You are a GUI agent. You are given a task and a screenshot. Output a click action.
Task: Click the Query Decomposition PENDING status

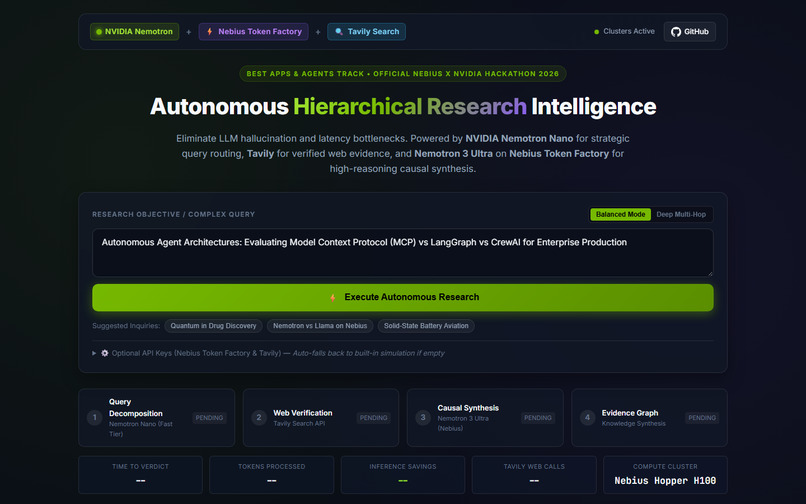point(209,418)
